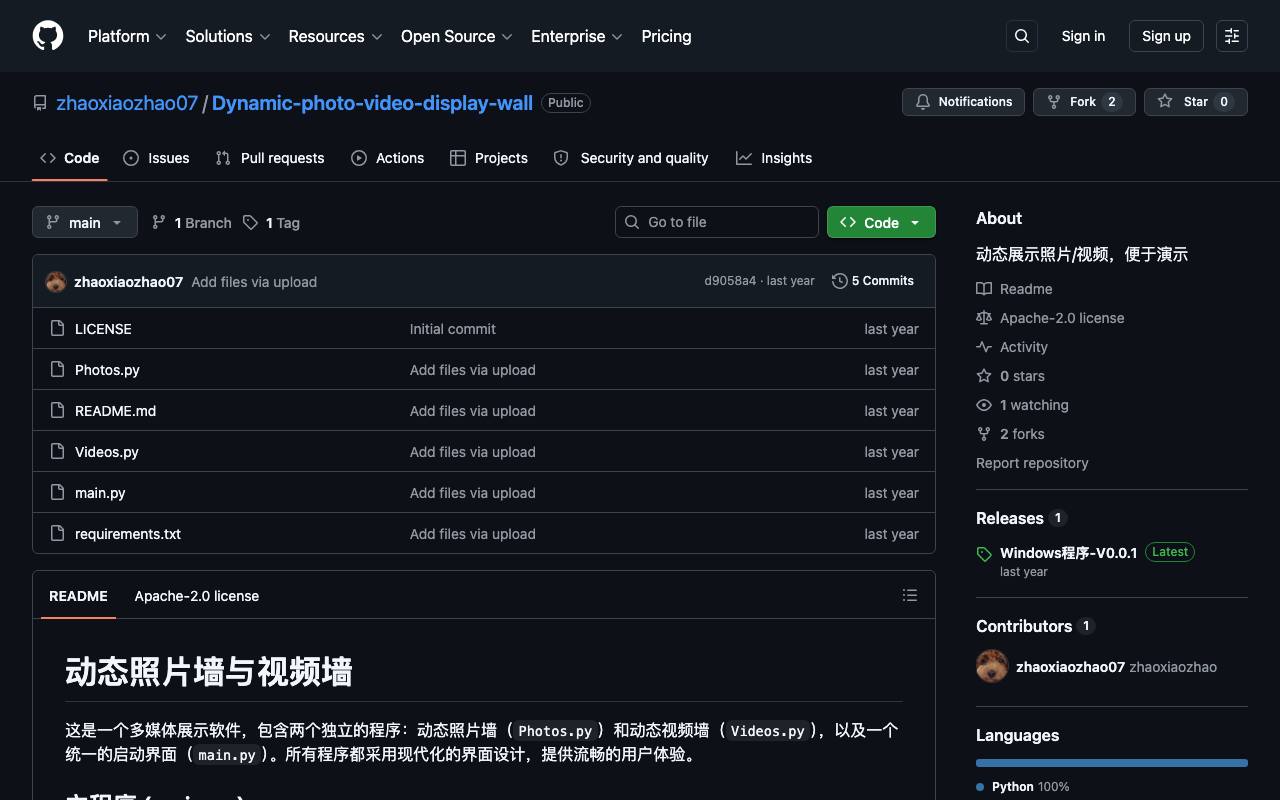Expand the Enterprise menu
Viewport: 1280px width, 800px height.
click(x=577, y=36)
